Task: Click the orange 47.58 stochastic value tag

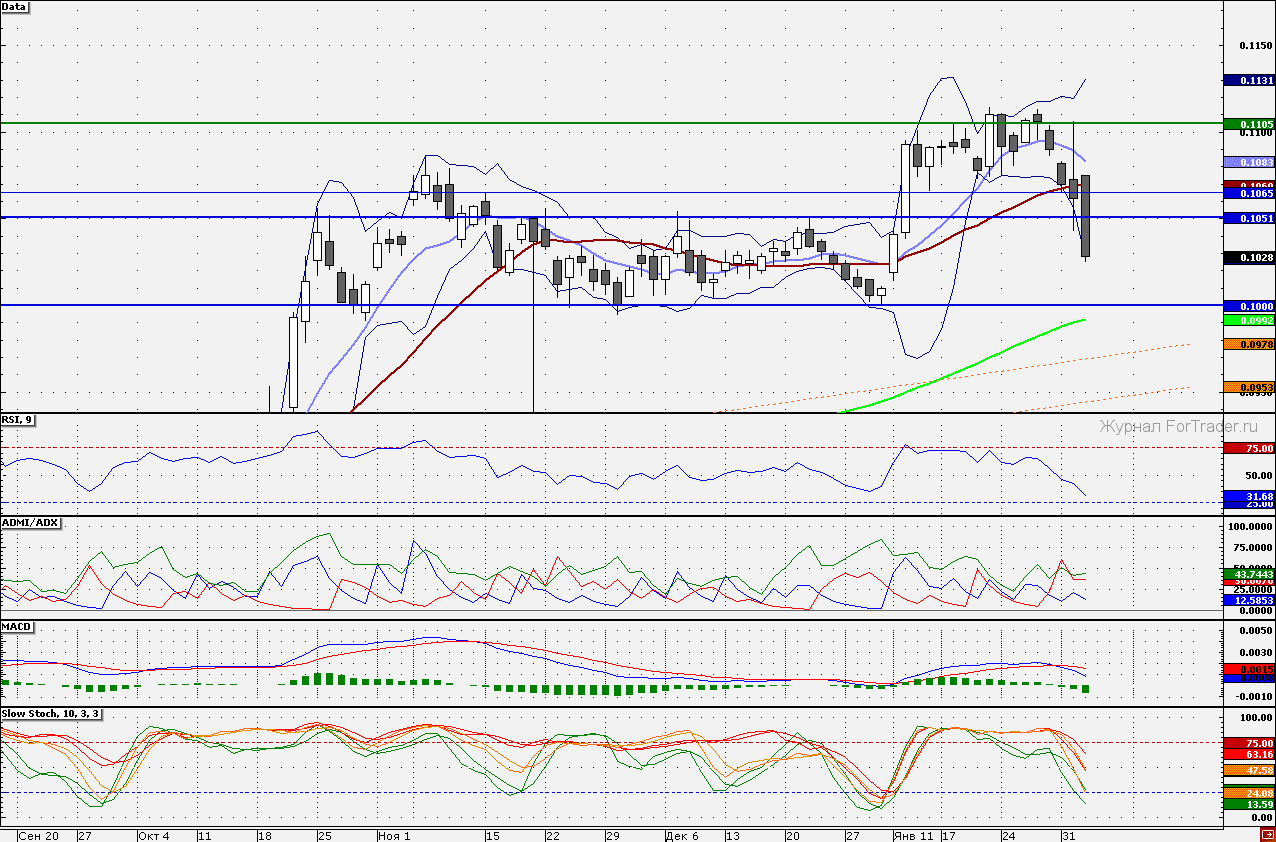Action: [x=1249, y=771]
